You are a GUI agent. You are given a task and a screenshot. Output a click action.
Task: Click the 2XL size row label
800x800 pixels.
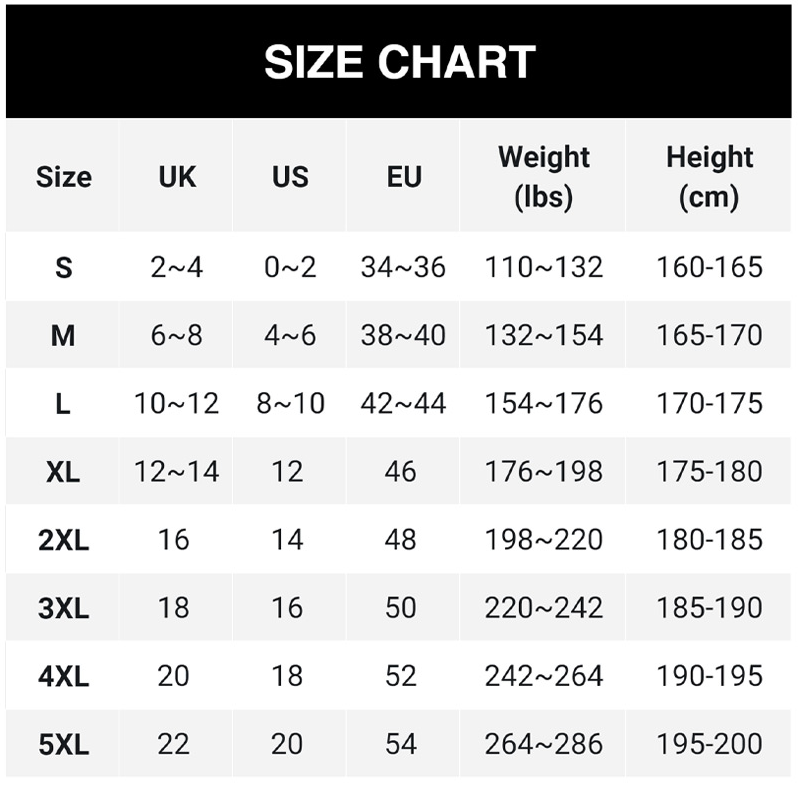63,540
